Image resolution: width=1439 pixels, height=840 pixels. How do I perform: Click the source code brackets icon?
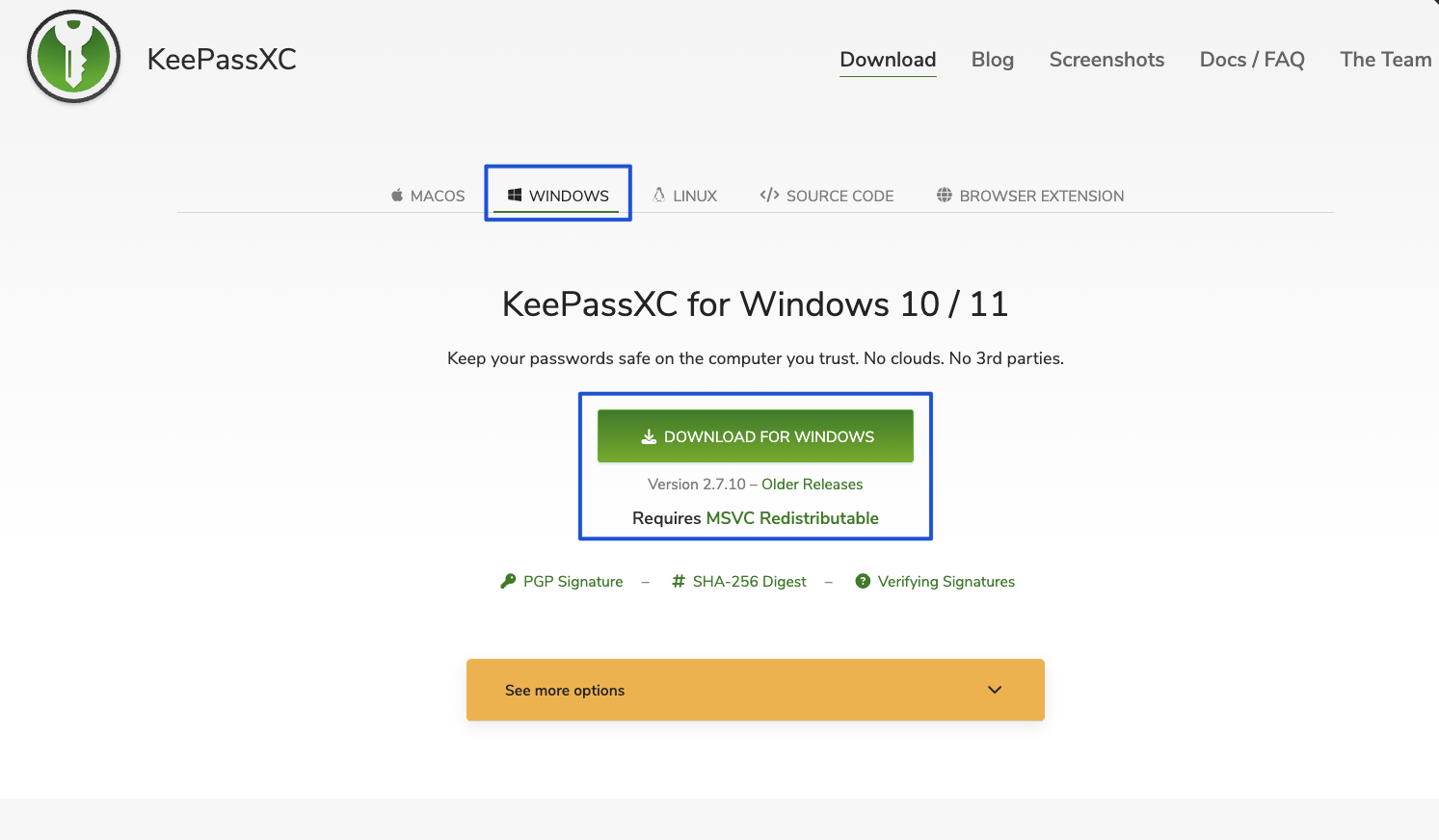pyautogui.click(x=769, y=196)
